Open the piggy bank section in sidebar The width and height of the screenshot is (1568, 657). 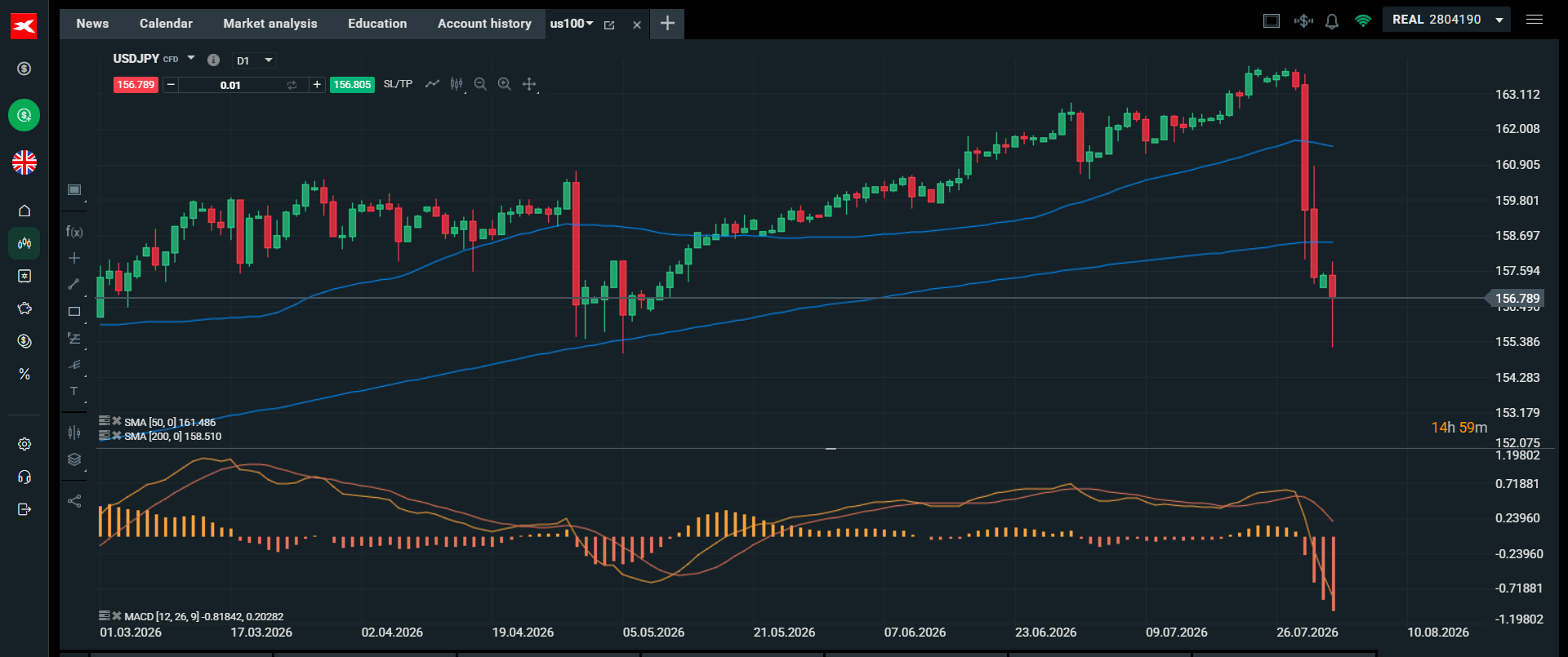pos(24,308)
